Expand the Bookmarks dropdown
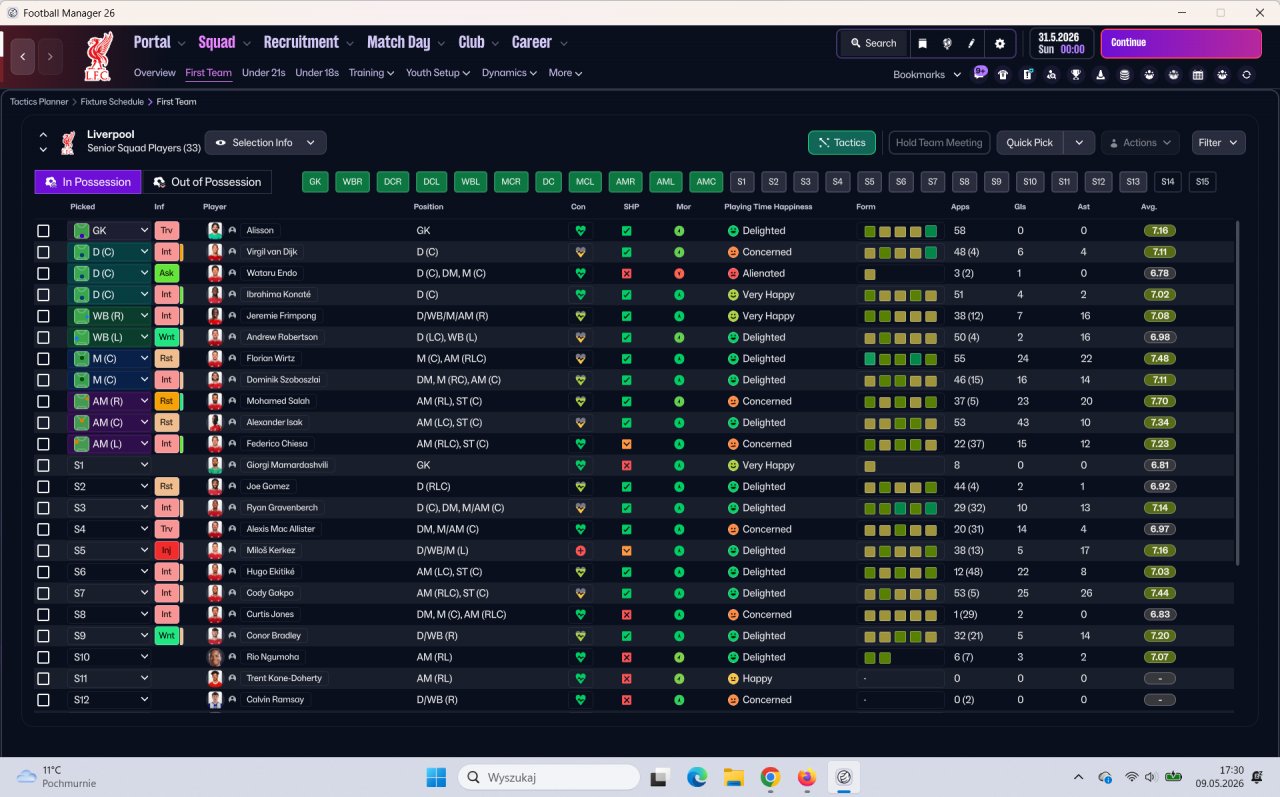The height and width of the screenshot is (797, 1280). pos(927,74)
